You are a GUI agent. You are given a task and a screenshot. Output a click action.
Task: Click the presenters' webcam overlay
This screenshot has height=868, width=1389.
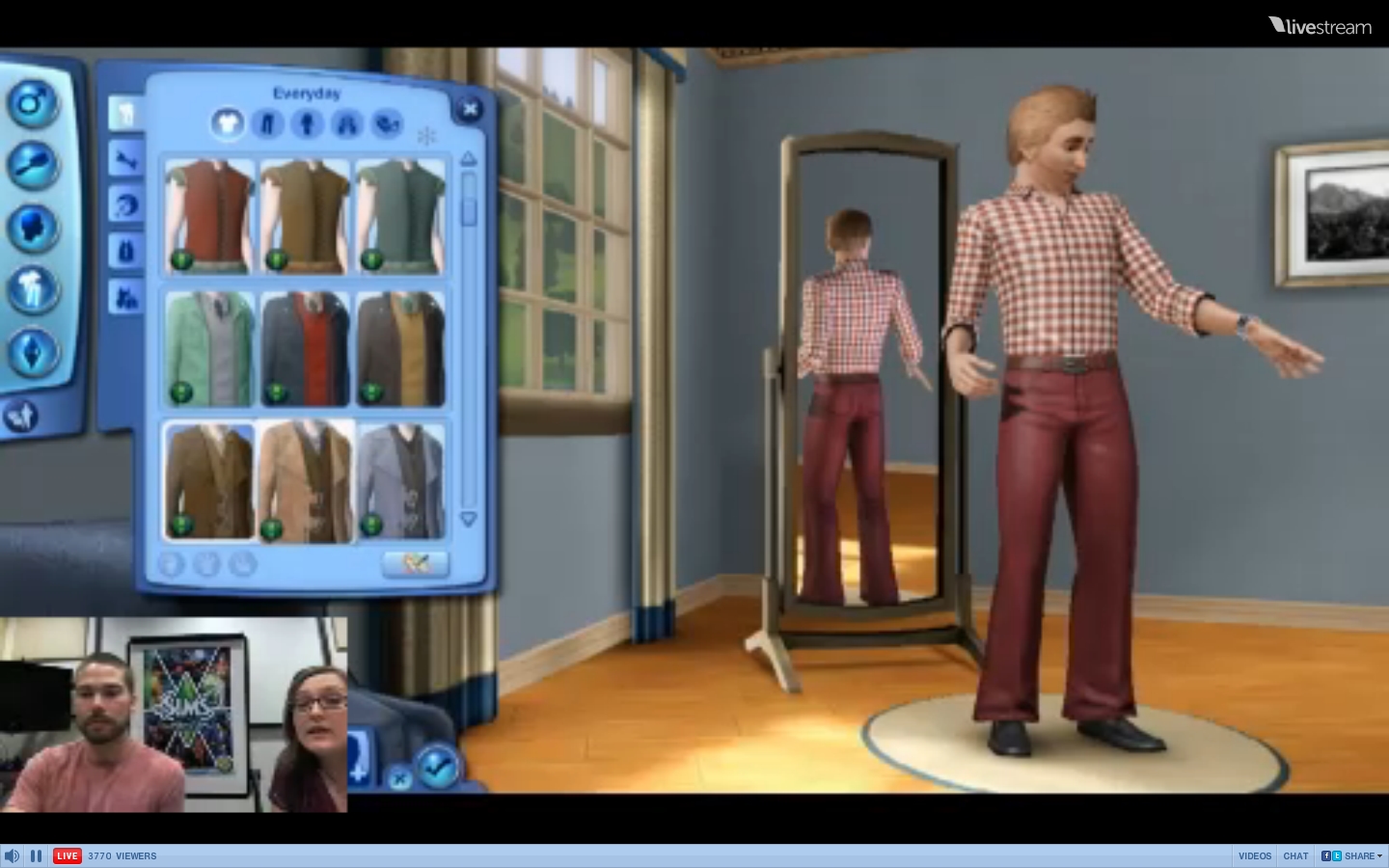click(174, 715)
